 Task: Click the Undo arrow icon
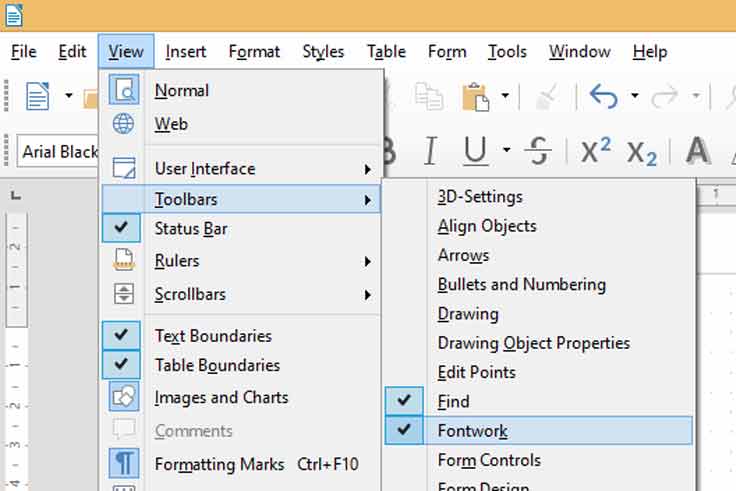[603, 96]
